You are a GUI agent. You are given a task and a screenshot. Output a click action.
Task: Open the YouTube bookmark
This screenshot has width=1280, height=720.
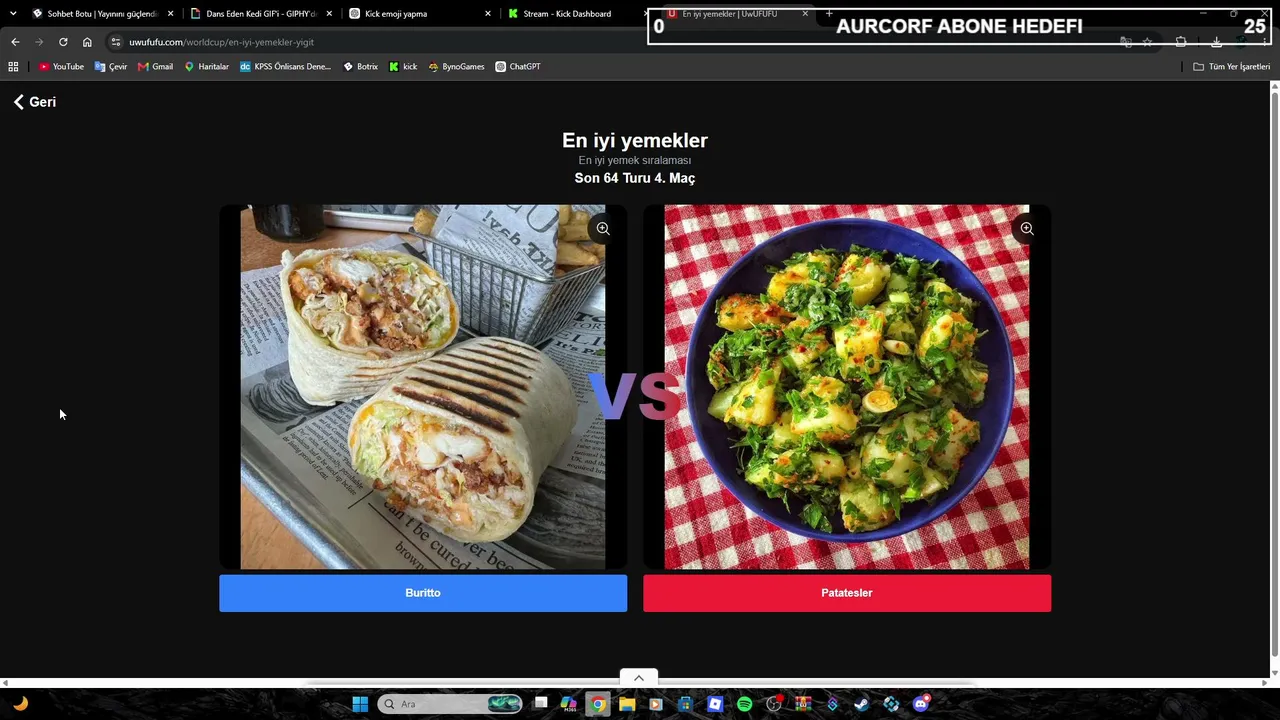pyautogui.click(x=61, y=67)
